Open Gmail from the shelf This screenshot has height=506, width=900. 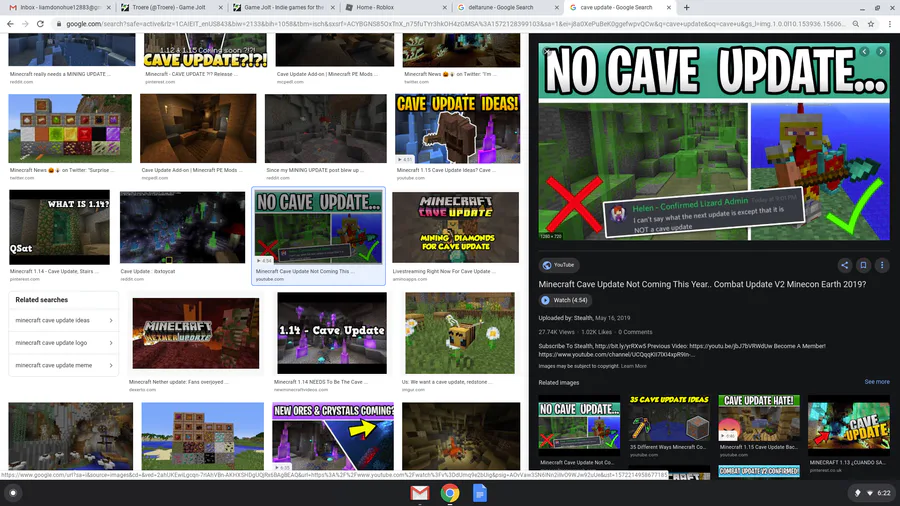(x=420, y=493)
